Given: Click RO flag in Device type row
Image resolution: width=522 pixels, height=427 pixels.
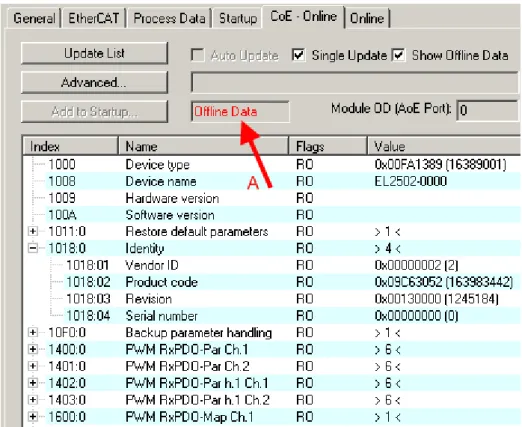Looking at the screenshot, I should 305,164.
